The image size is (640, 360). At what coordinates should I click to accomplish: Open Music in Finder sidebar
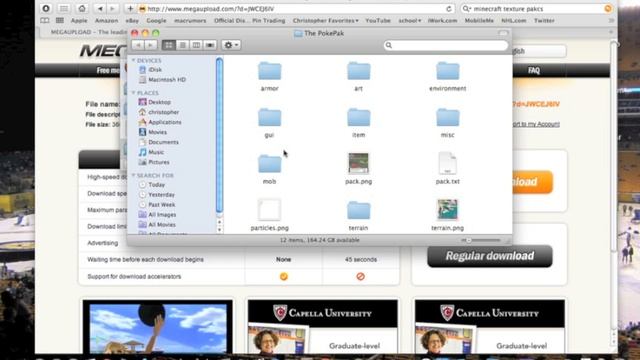151,152
